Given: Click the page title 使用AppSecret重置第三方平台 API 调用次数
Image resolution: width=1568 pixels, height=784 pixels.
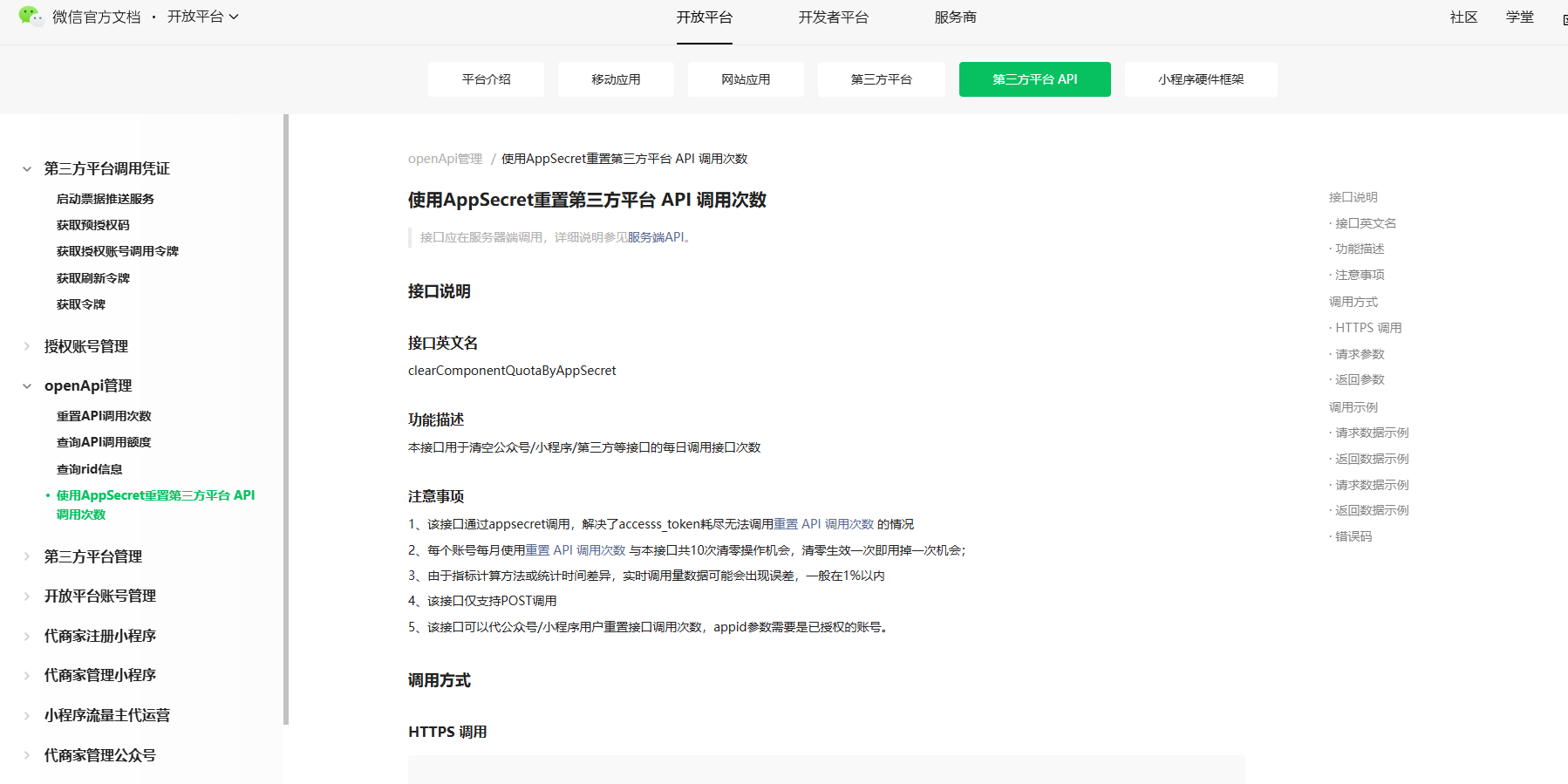Looking at the screenshot, I should coord(587,200).
